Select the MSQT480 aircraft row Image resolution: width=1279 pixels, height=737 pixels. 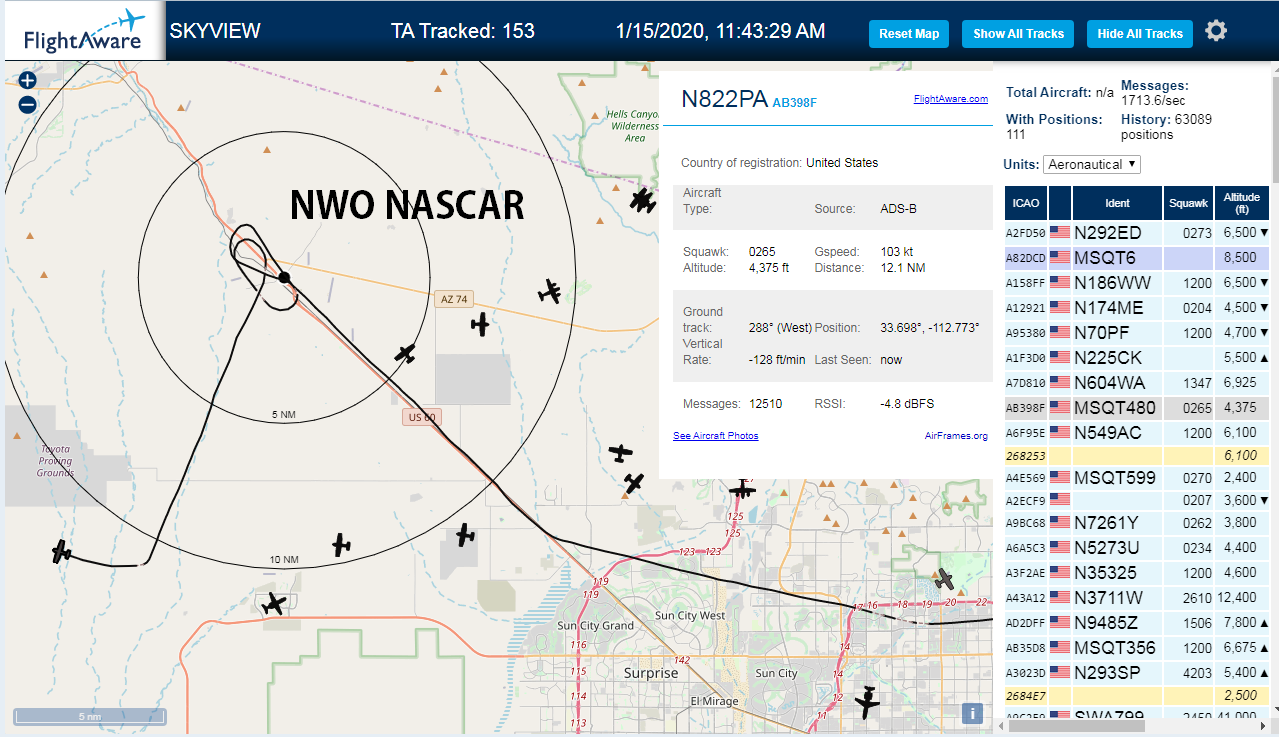pos(1137,408)
